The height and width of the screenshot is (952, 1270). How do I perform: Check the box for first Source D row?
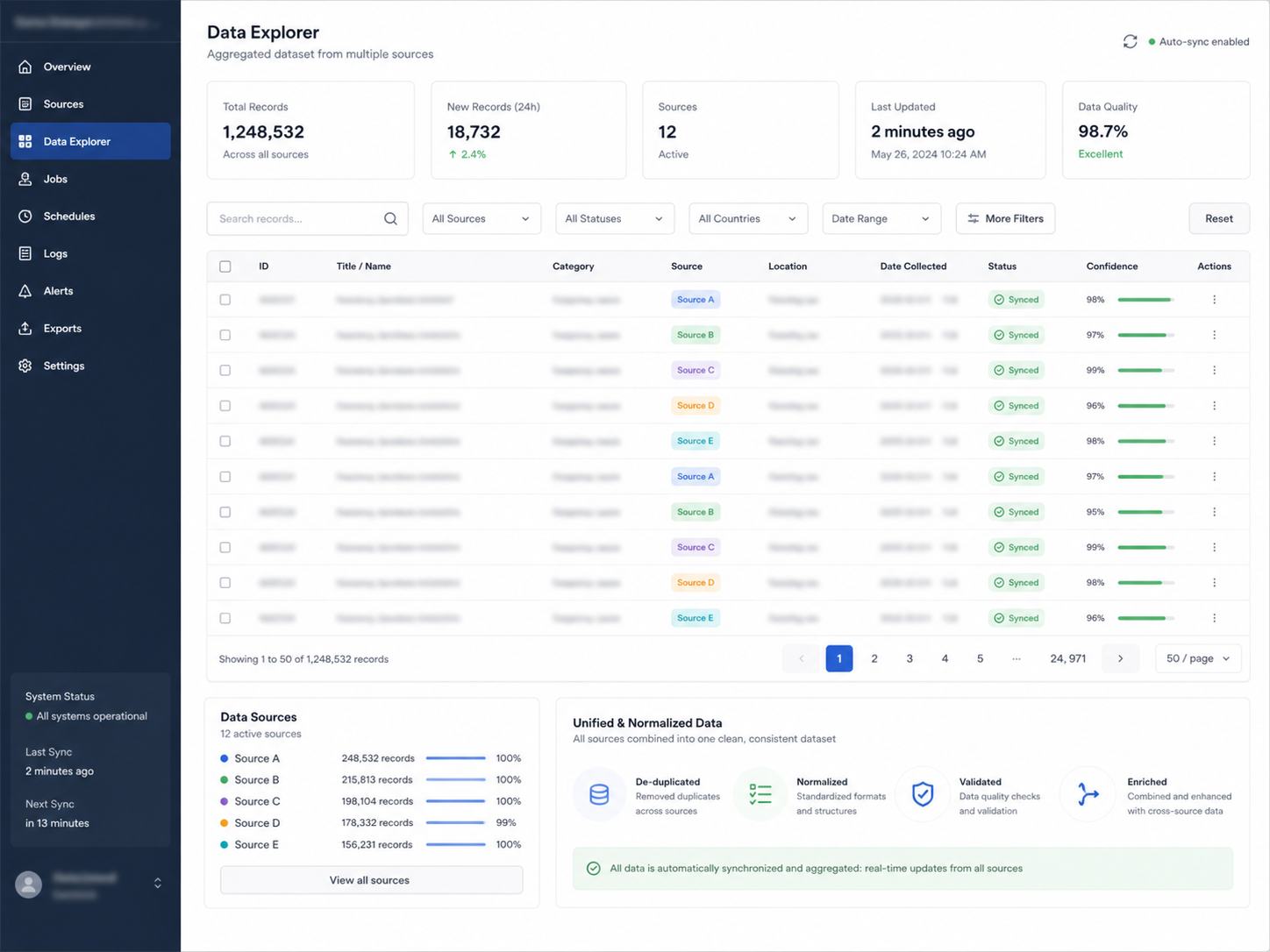pyautogui.click(x=225, y=406)
